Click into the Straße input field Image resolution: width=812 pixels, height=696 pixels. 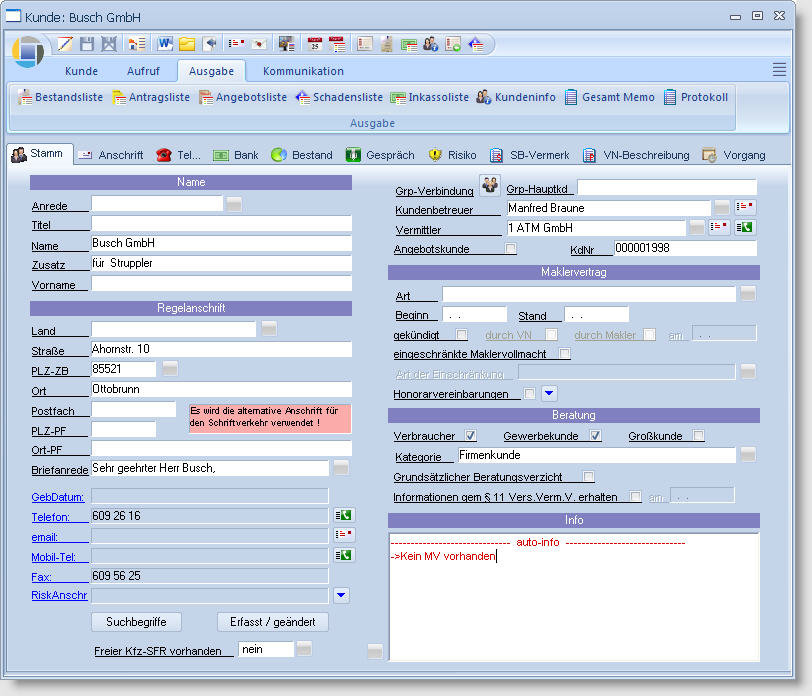coord(221,349)
